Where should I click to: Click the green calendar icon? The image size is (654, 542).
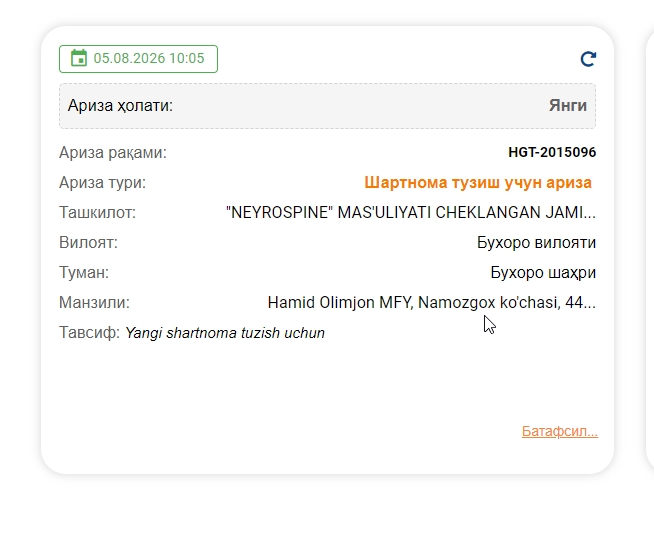pos(79,58)
